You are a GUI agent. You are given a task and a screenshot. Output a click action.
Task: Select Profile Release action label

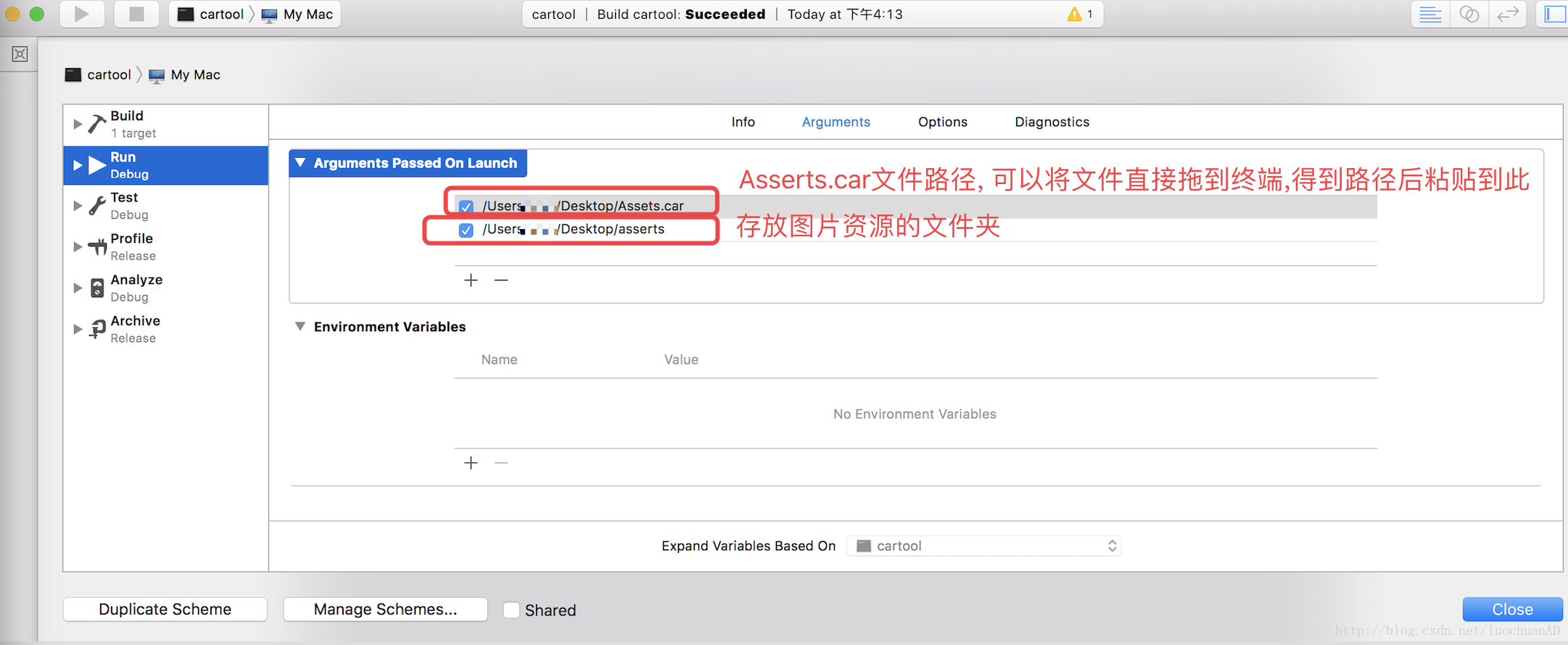(x=132, y=247)
